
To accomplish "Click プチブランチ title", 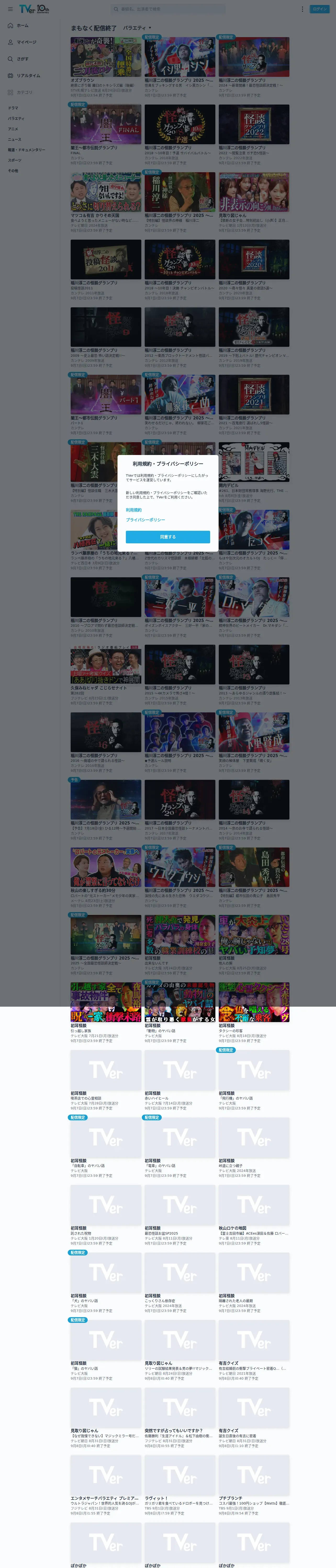I will tap(231, 1498).
